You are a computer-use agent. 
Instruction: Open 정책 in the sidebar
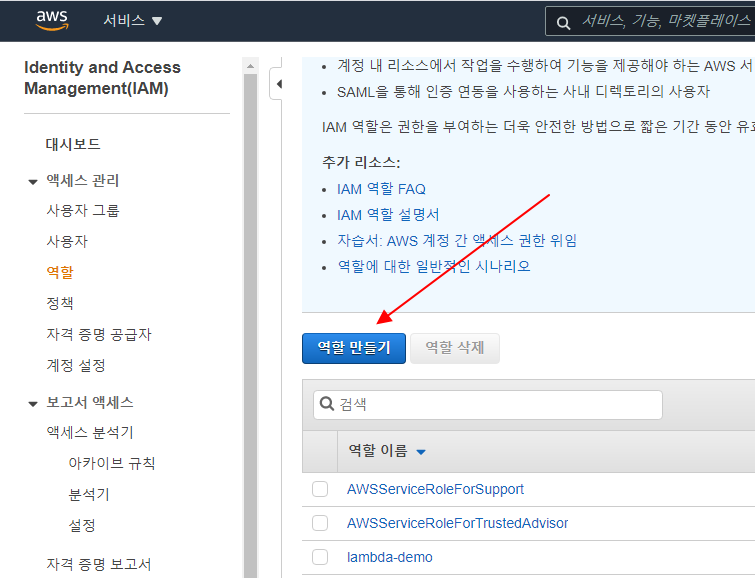coord(60,303)
